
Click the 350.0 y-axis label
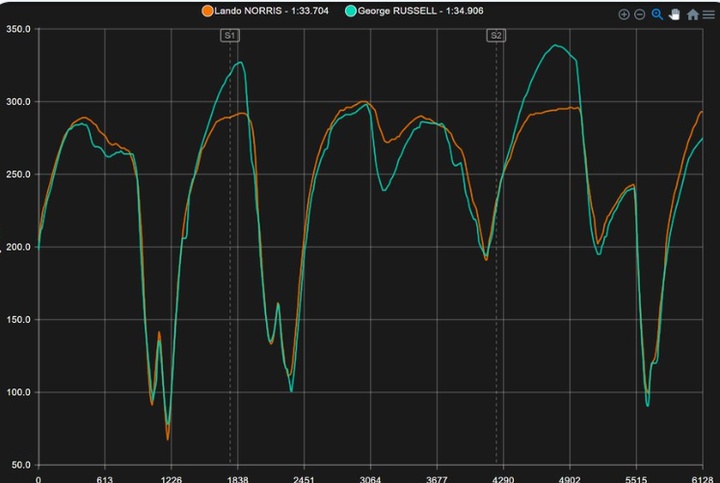18,29
